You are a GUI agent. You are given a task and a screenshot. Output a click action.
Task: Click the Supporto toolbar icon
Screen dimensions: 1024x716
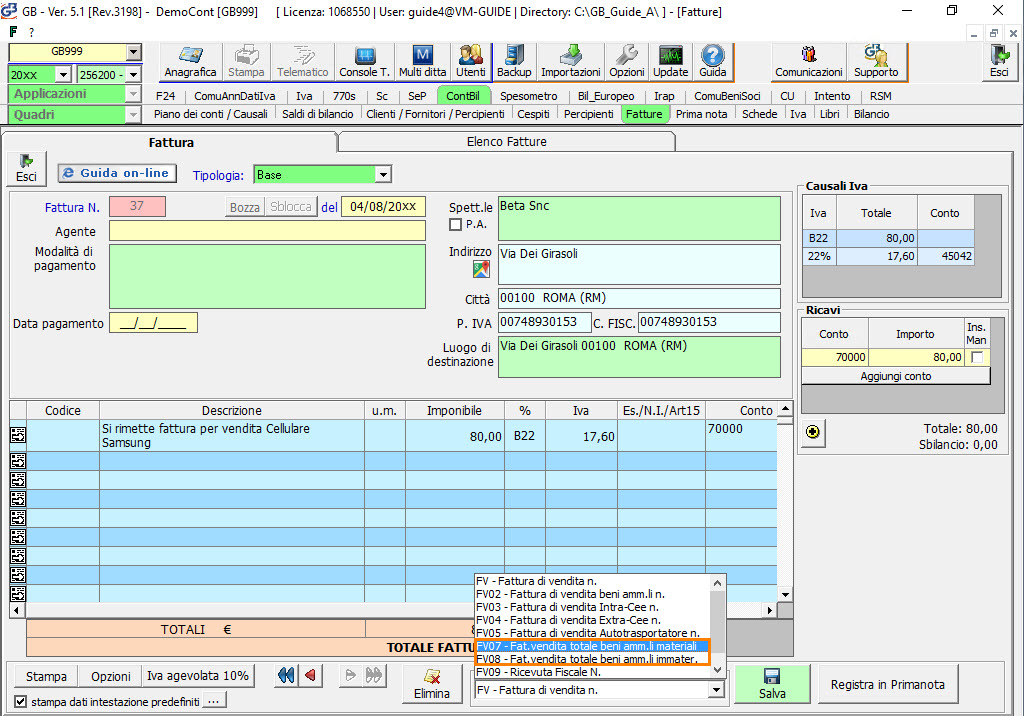pyautogui.click(x=876, y=61)
